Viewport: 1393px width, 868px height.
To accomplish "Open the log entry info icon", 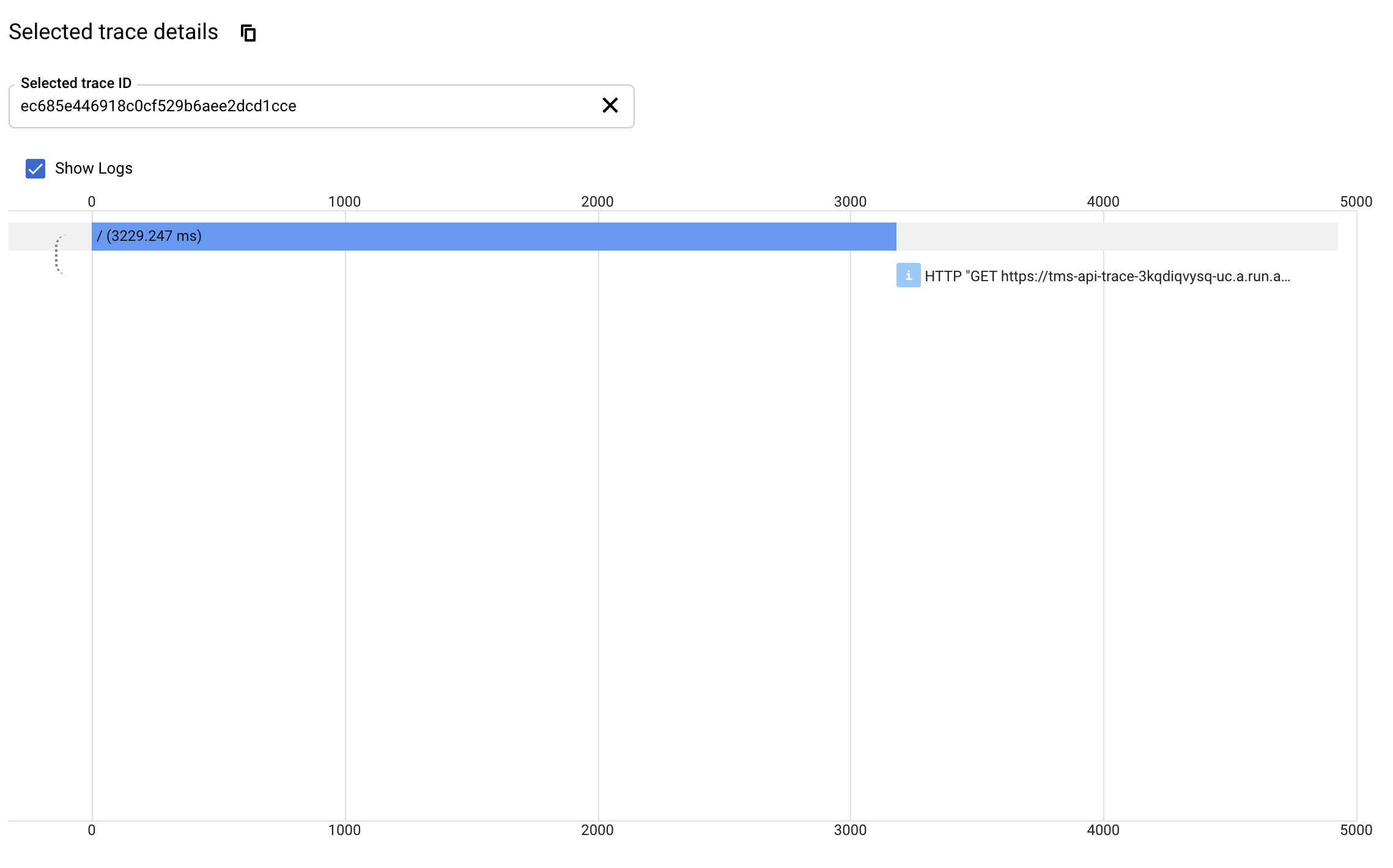I will (x=908, y=276).
